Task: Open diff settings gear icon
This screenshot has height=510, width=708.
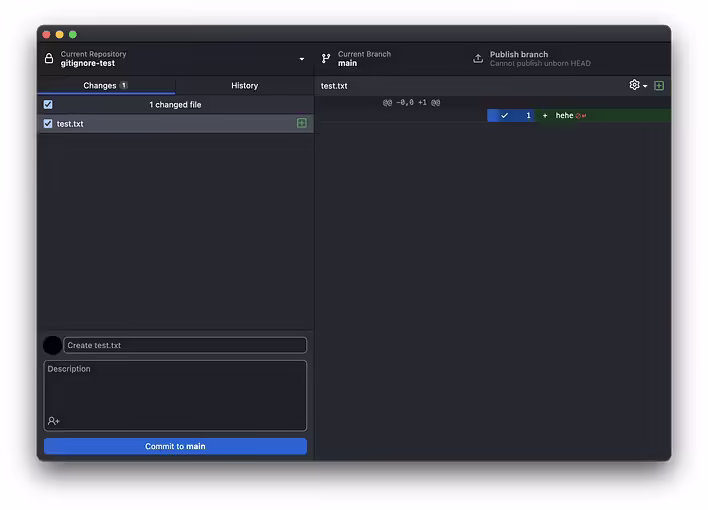Action: click(634, 85)
